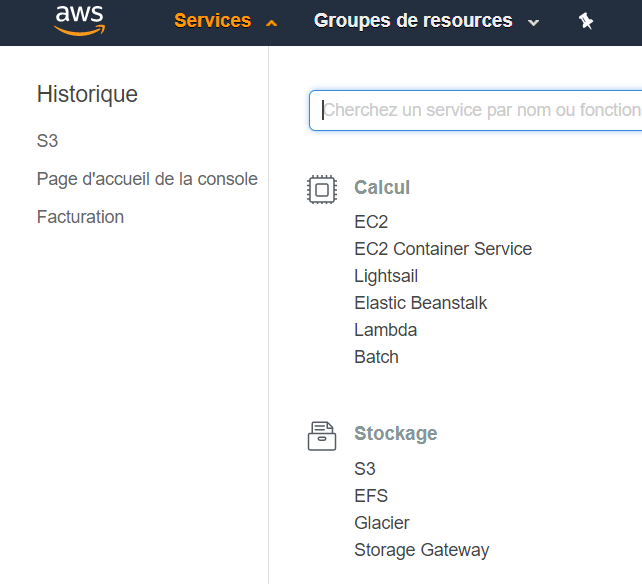642x584 pixels.
Task: Collapse the Services dropdown menu
Action: coord(225,21)
